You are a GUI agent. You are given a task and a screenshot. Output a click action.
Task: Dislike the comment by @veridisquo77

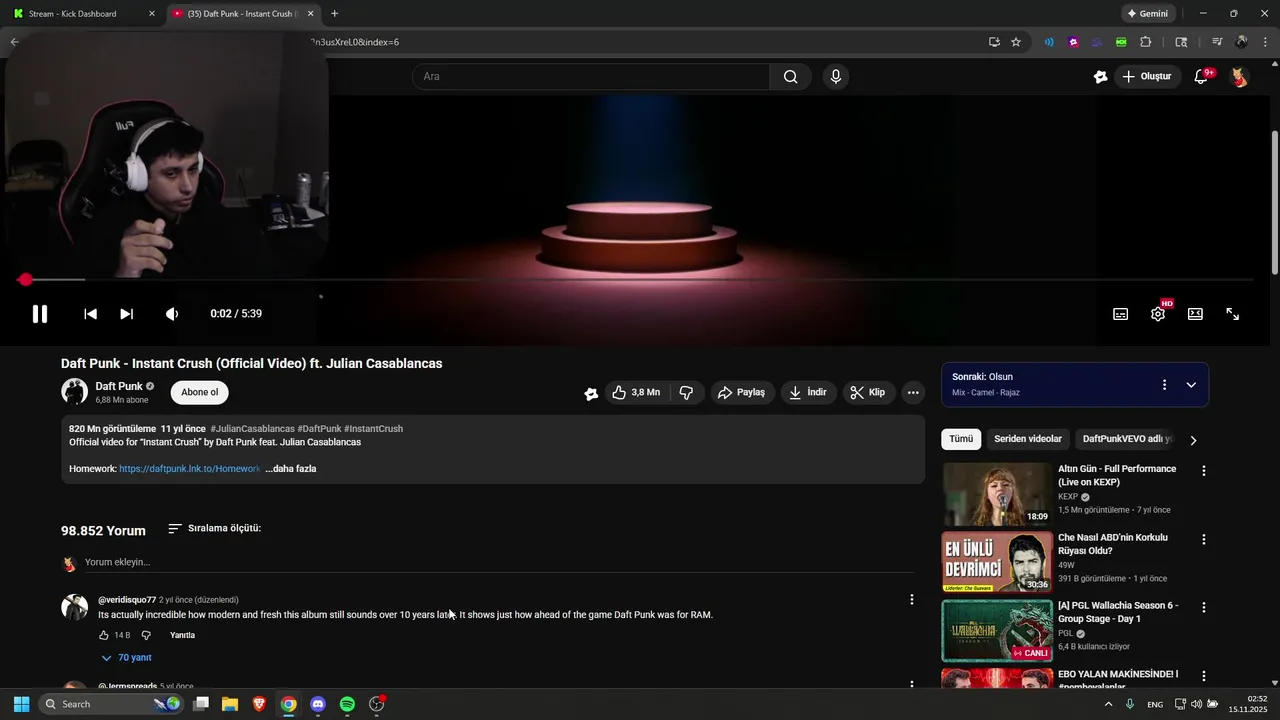[x=146, y=635]
